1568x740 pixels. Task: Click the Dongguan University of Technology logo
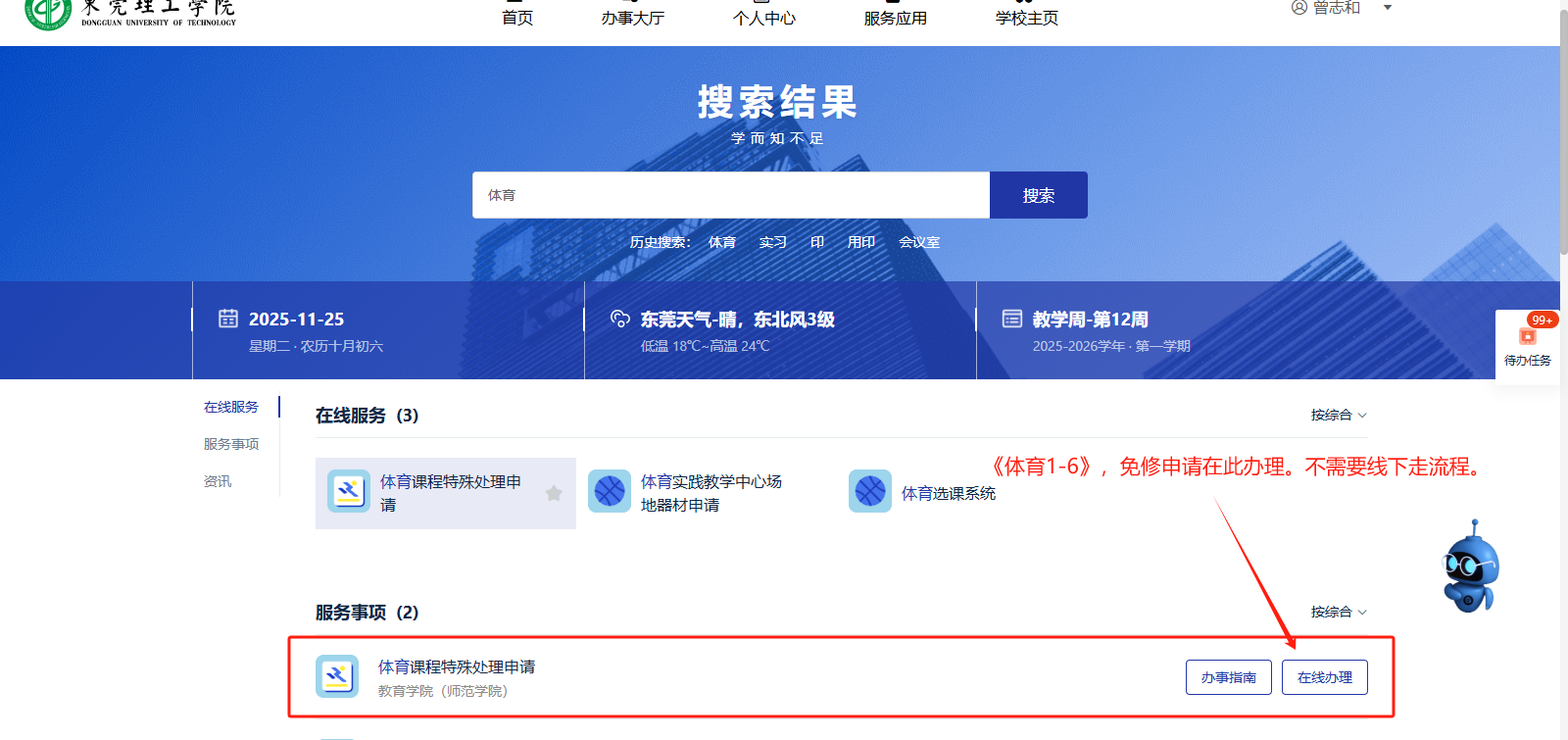130,12
